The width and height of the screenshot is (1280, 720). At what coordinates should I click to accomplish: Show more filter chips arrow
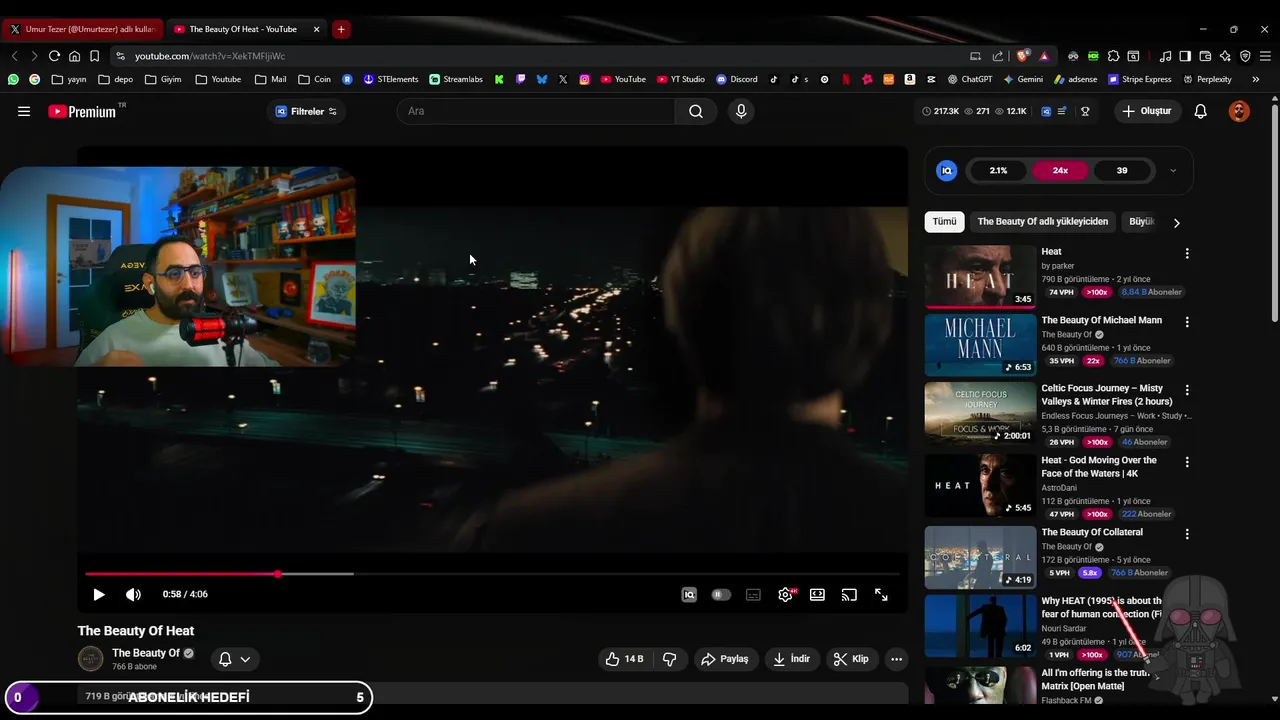(1176, 223)
